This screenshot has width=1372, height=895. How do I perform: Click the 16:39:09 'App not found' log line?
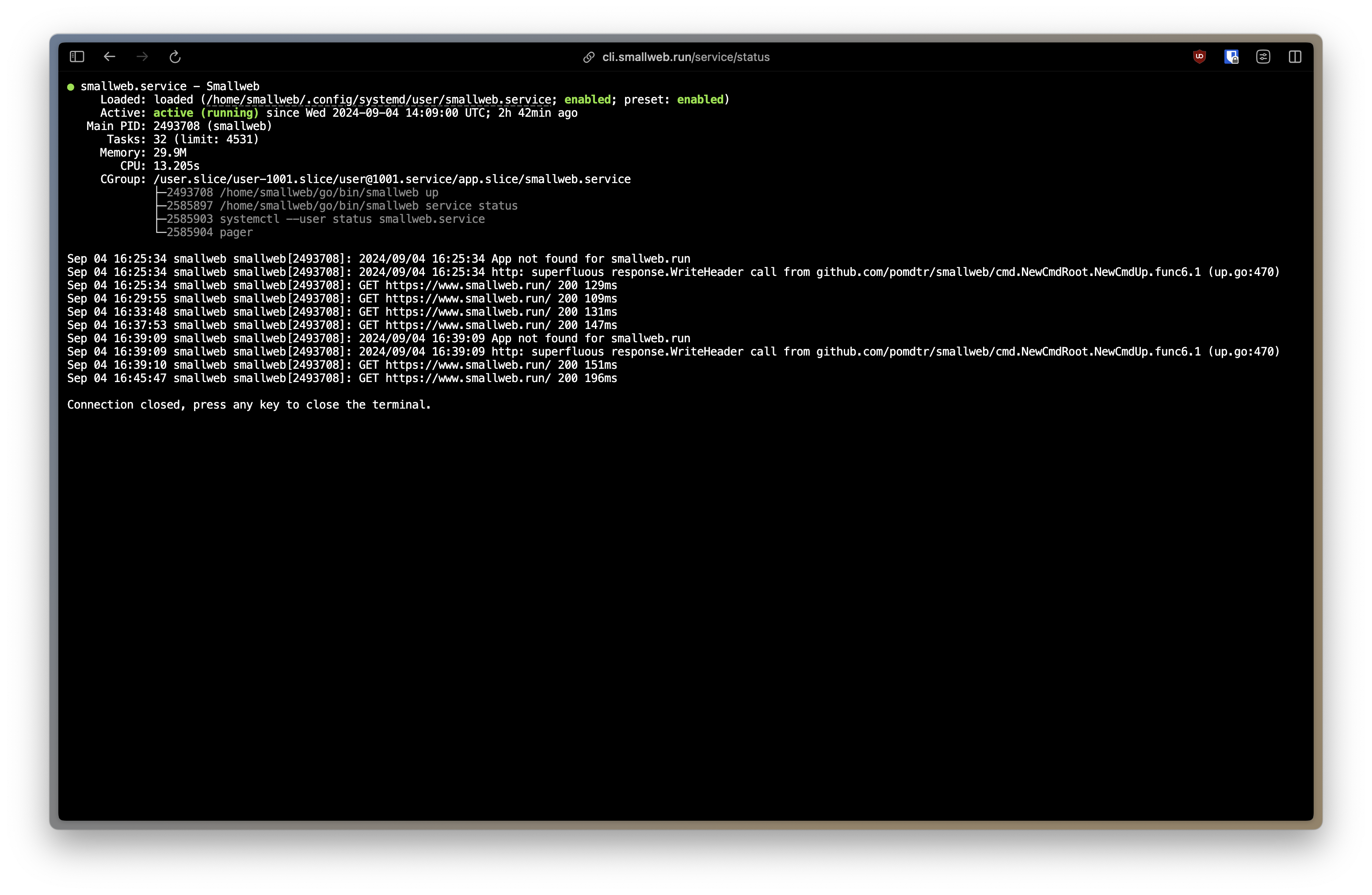379,339
